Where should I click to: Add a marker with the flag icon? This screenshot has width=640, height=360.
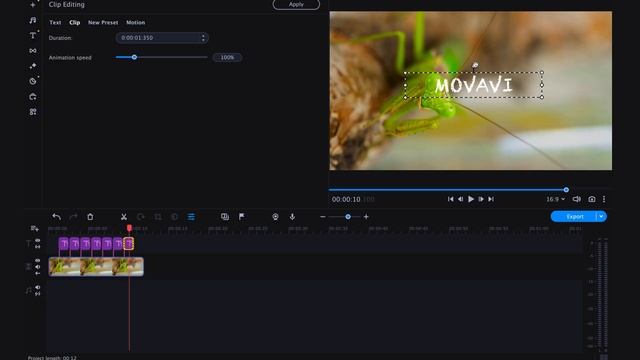click(x=242, y=217)
